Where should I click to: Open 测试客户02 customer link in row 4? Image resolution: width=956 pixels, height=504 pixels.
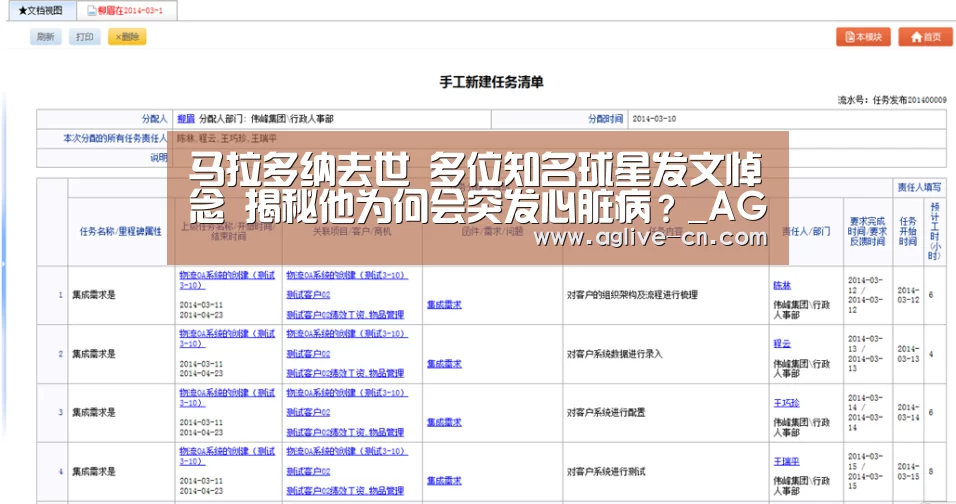click(308, 471)
